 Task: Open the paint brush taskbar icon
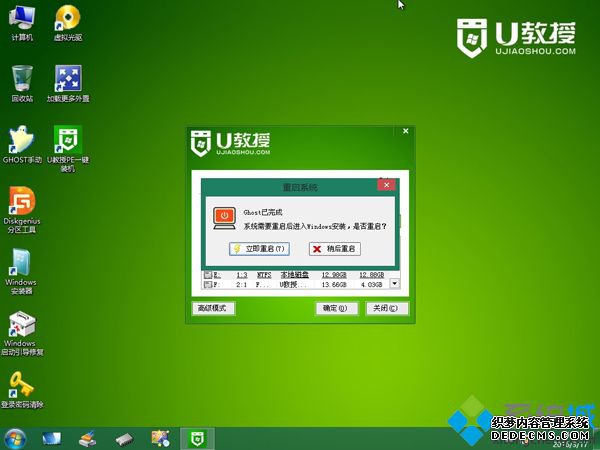click(87, 439)
